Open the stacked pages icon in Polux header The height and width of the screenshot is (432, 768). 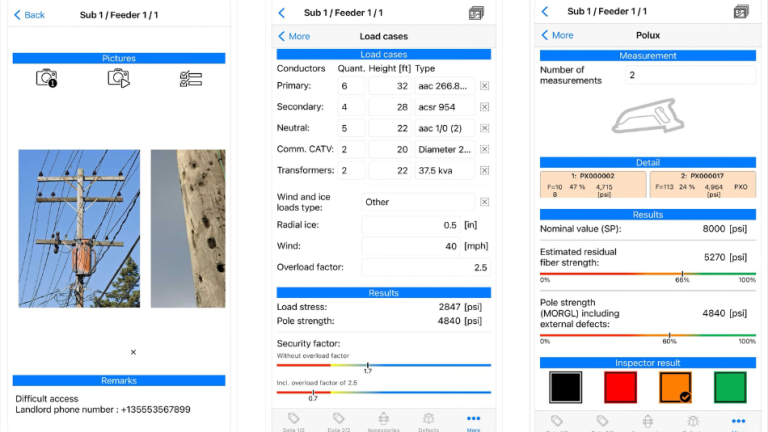click(x=741, y=11)
